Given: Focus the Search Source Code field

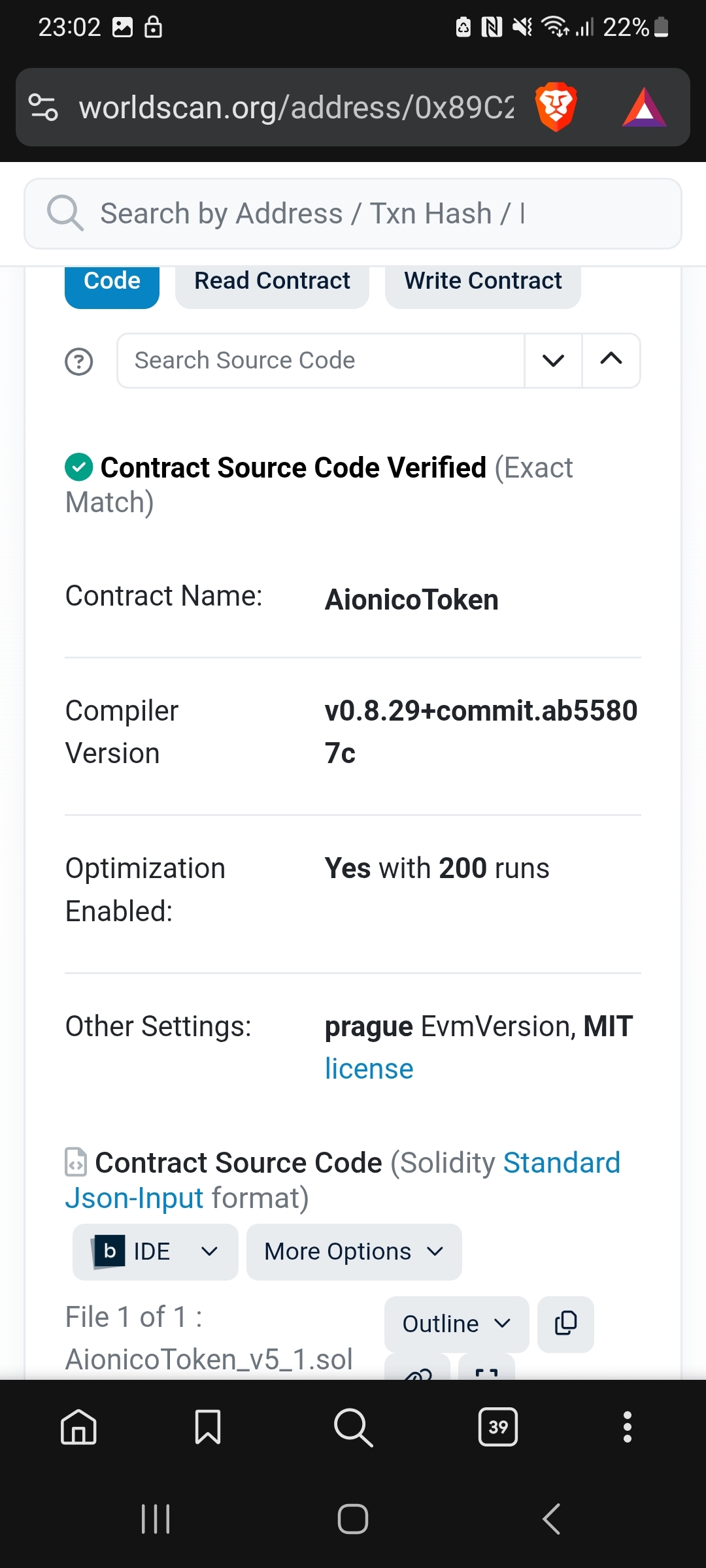Looking at the screenshot, I should point(320,361).
